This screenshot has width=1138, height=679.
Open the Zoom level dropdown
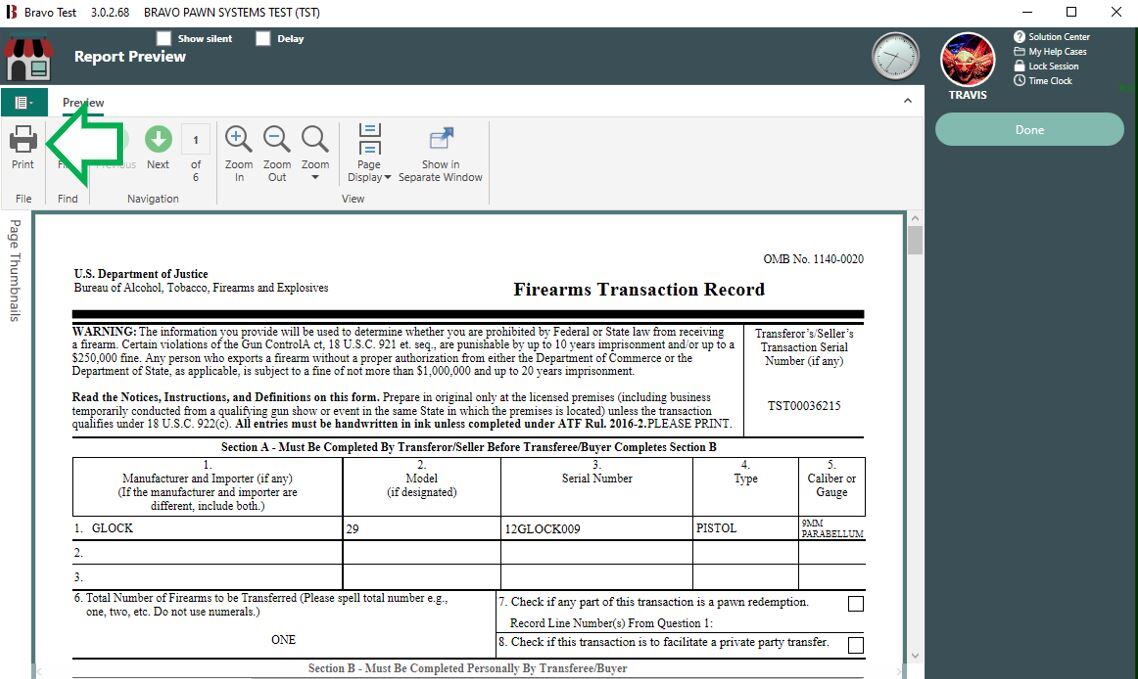click(315, 153)
